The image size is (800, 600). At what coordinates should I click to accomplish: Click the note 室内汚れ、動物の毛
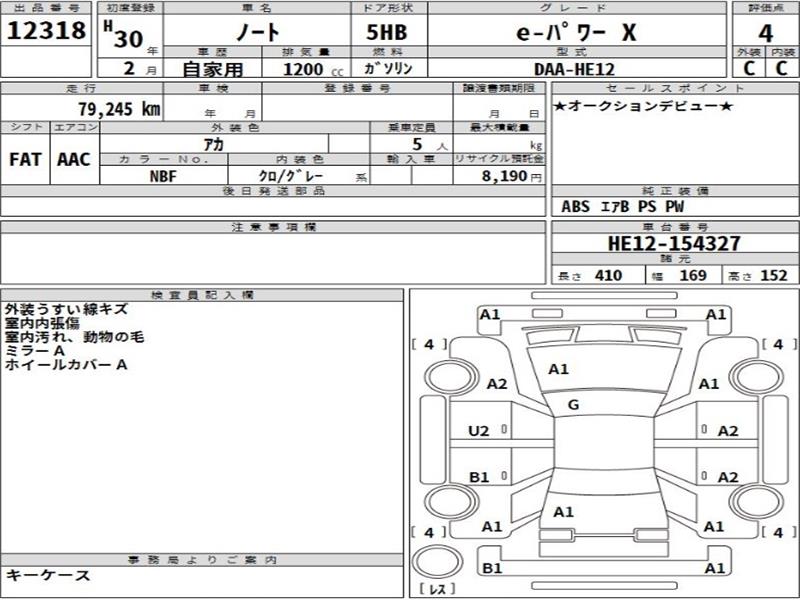pyautogui.click(x=74, y=337)
